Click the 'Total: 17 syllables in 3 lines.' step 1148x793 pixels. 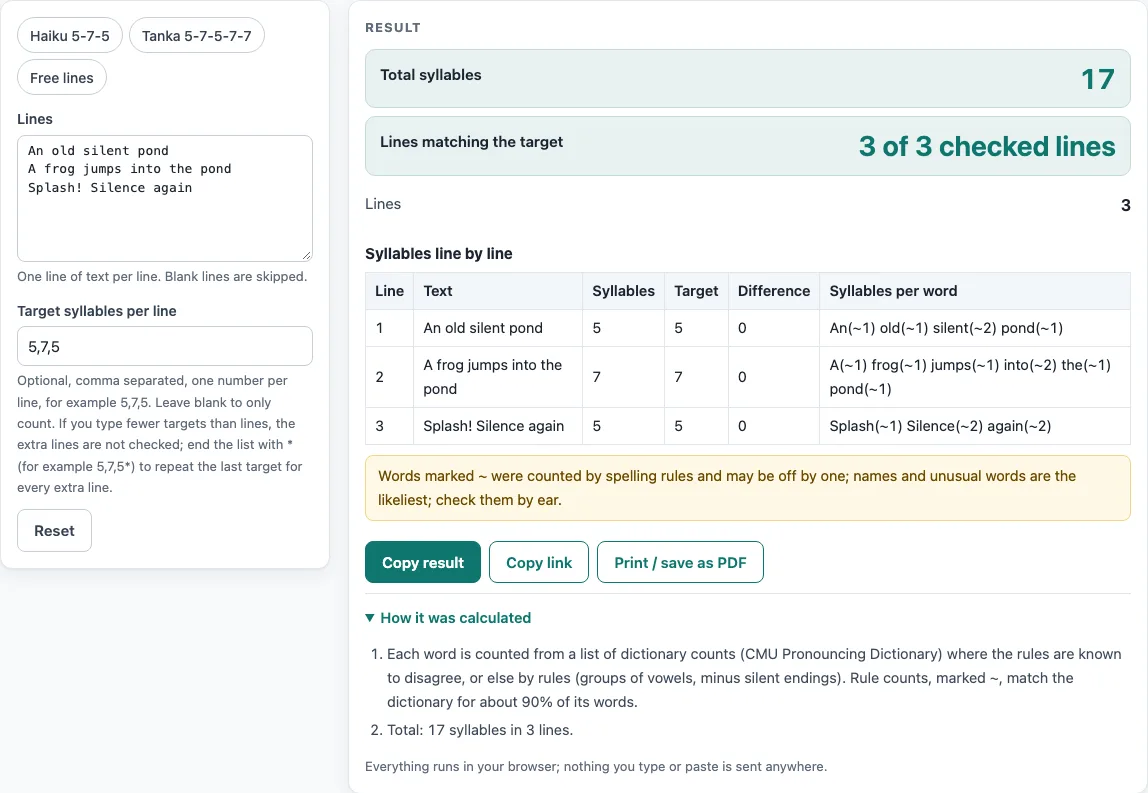click(x=480, y=730)
